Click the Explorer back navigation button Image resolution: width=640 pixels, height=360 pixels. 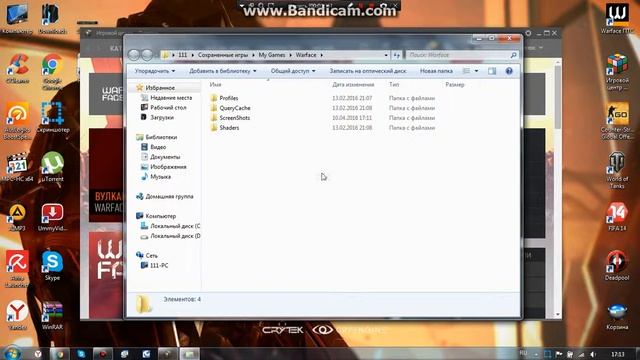[x=134, y=55]
